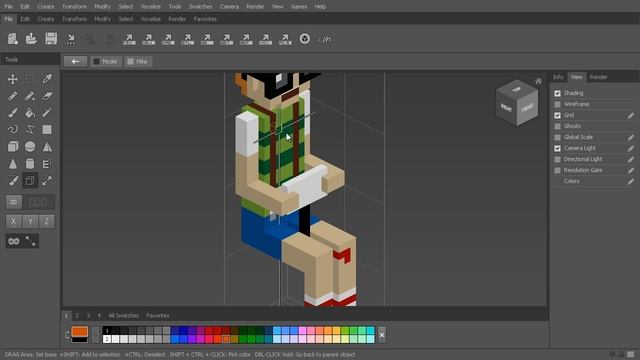Toggle the Z axis mirror button
This screenshot has width=640, height=360.
[47, 221]
